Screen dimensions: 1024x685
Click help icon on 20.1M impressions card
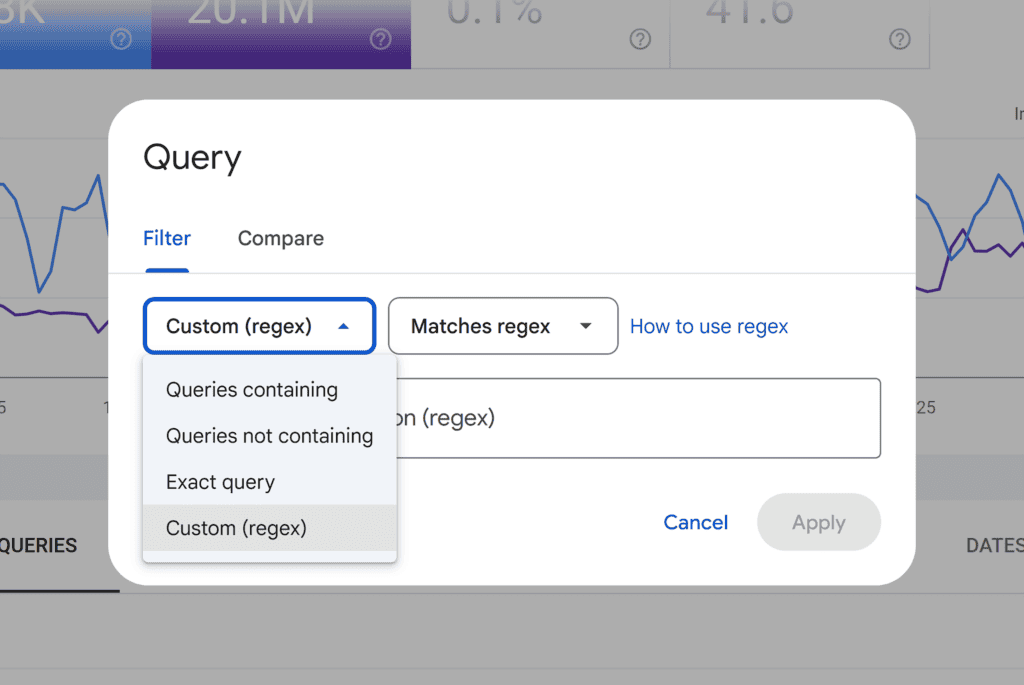[380, 39]
